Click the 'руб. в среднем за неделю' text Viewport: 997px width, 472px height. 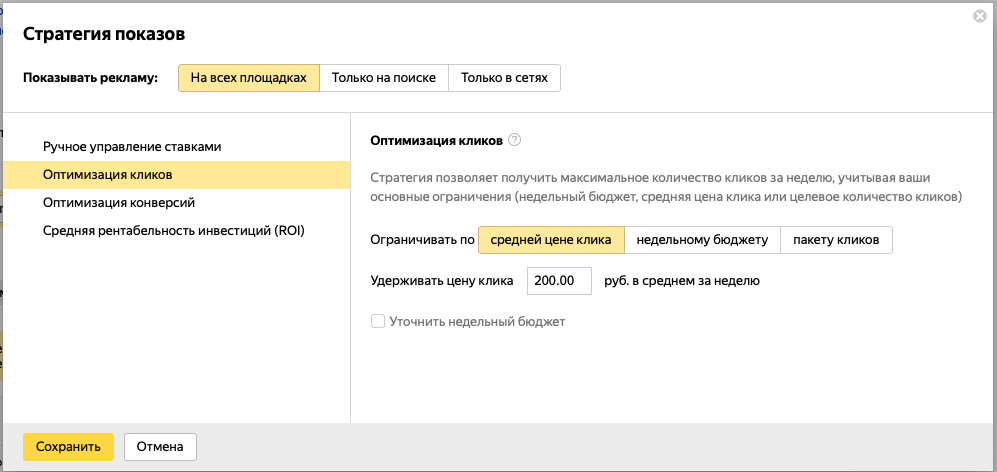(x=682, y=281)
